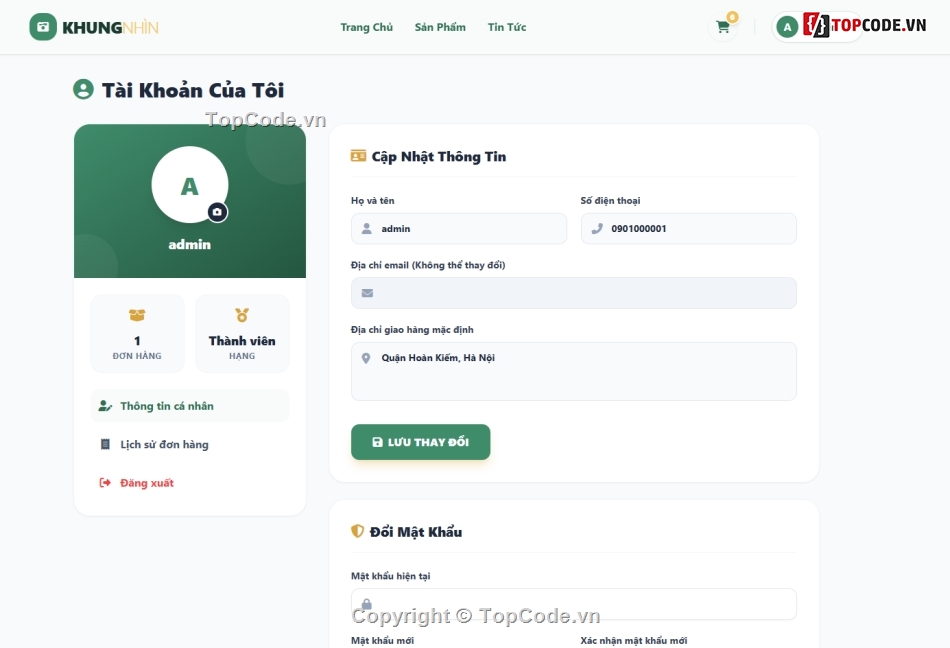Click the Xác nhận mật khẩu mới label

(x=634, y=640)
